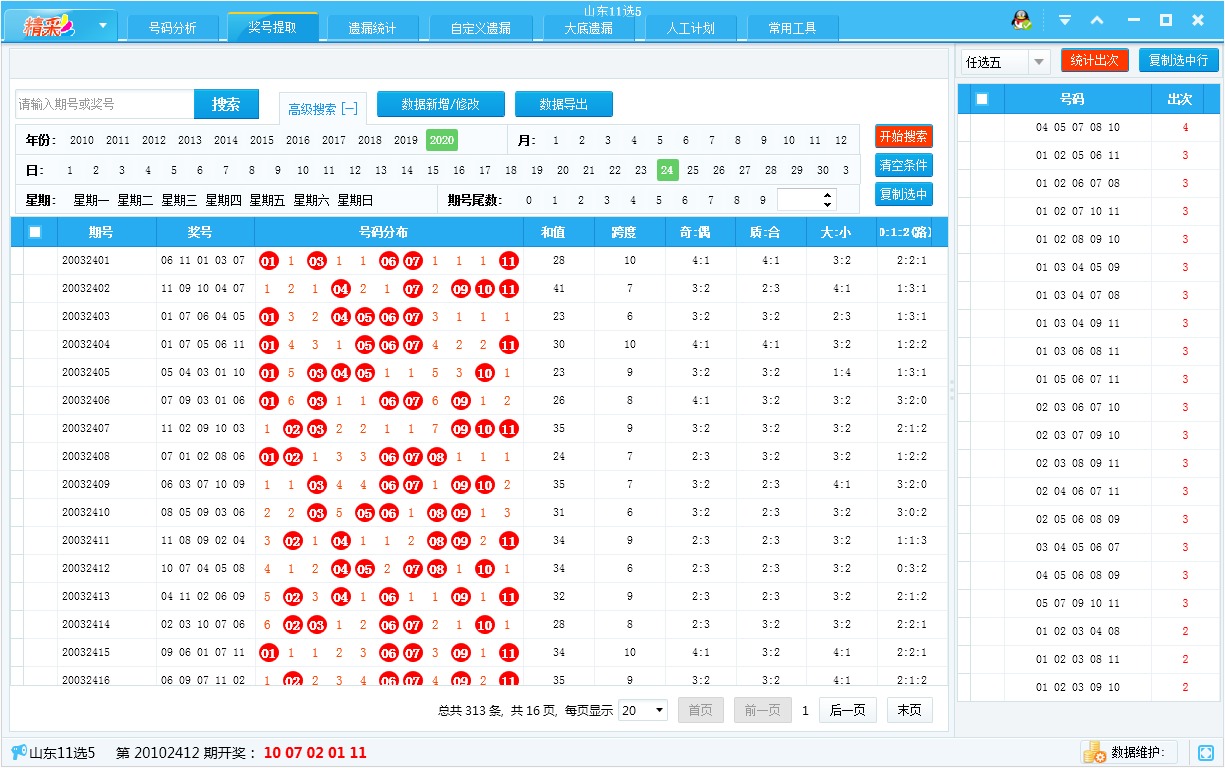Toggle the select-all checkbox in the results table header
Viewport: 1225px width, 768px height.
click(35, 231)
